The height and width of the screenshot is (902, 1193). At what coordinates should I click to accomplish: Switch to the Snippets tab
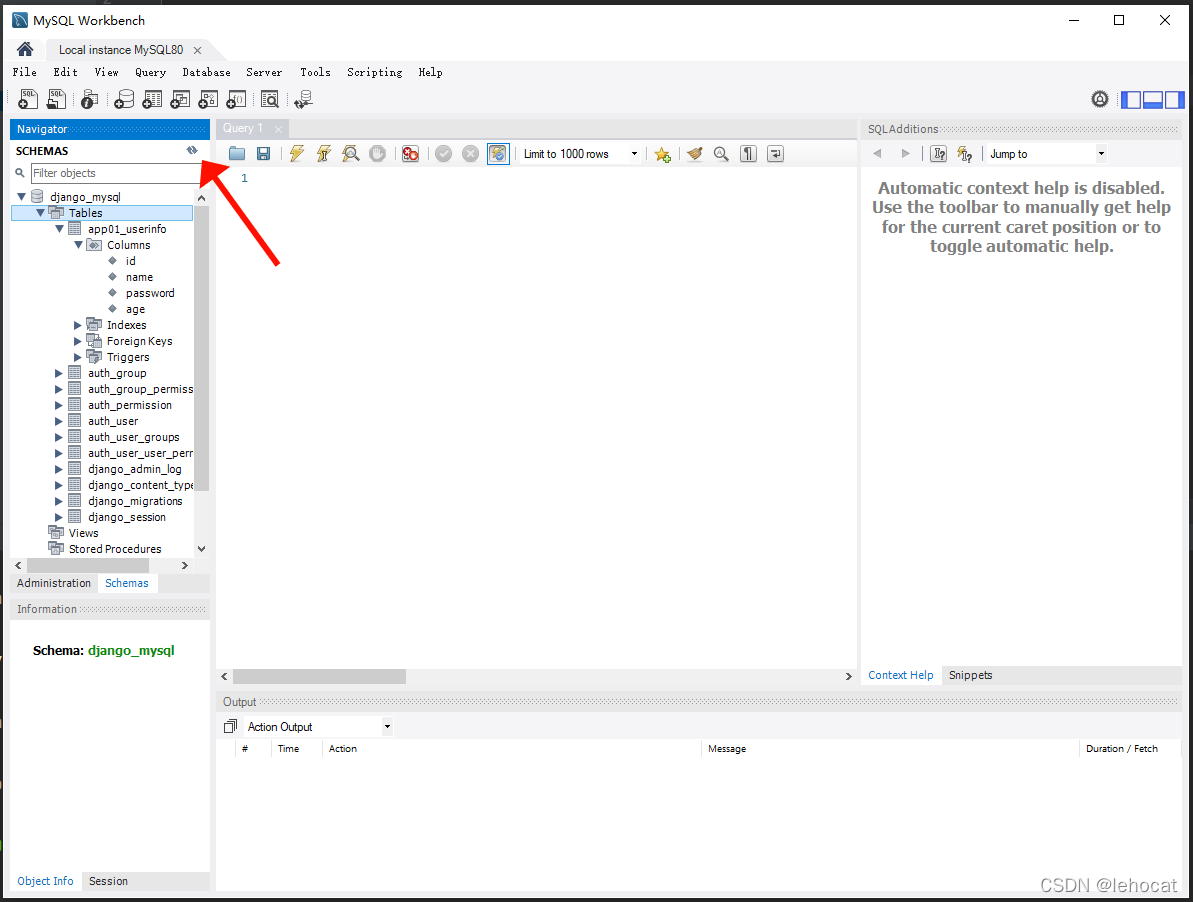point(970,675)
